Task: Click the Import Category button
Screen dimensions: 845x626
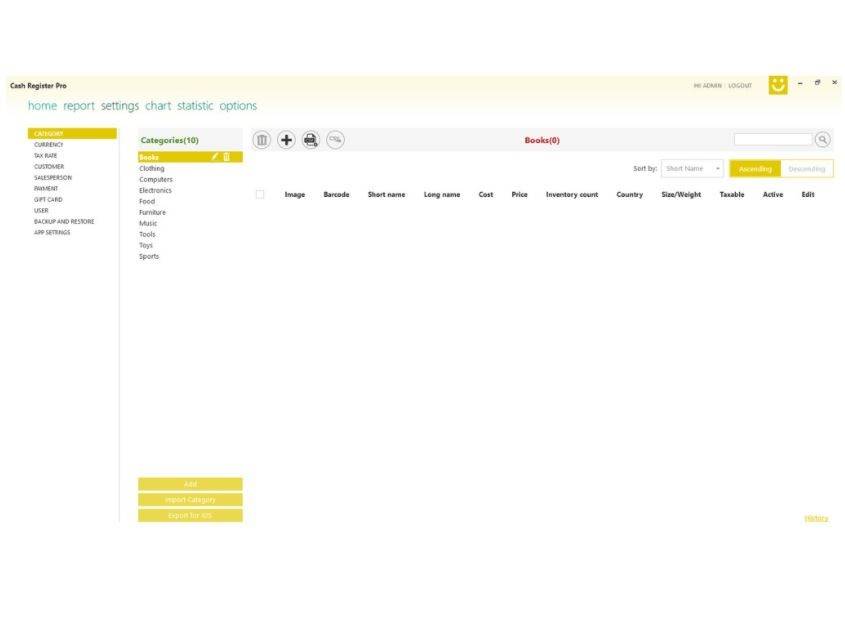Action: 190,498
